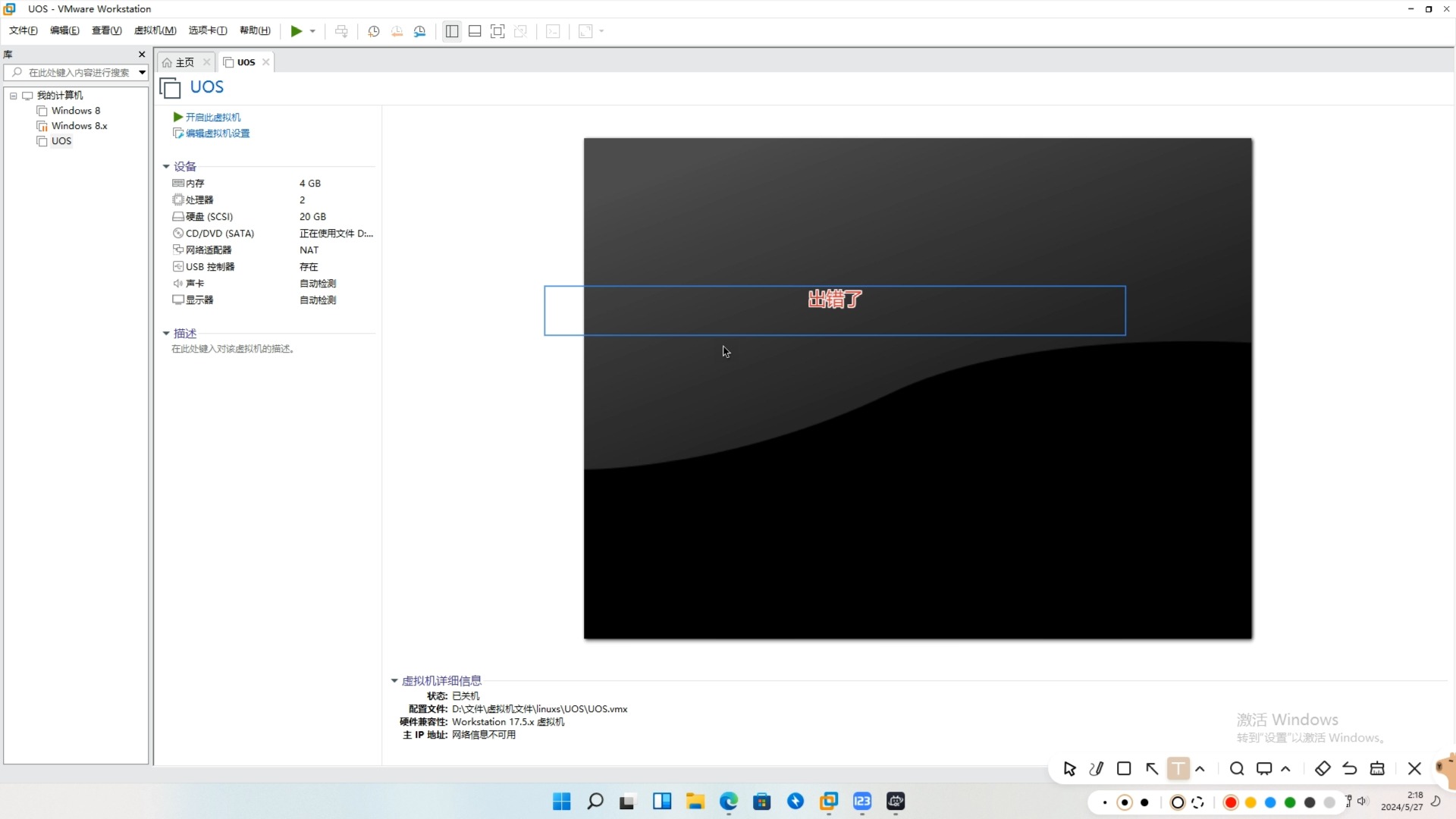Select a color swatch in annotation toolbar
The image size is (1456, 819).
[1231, 802]
